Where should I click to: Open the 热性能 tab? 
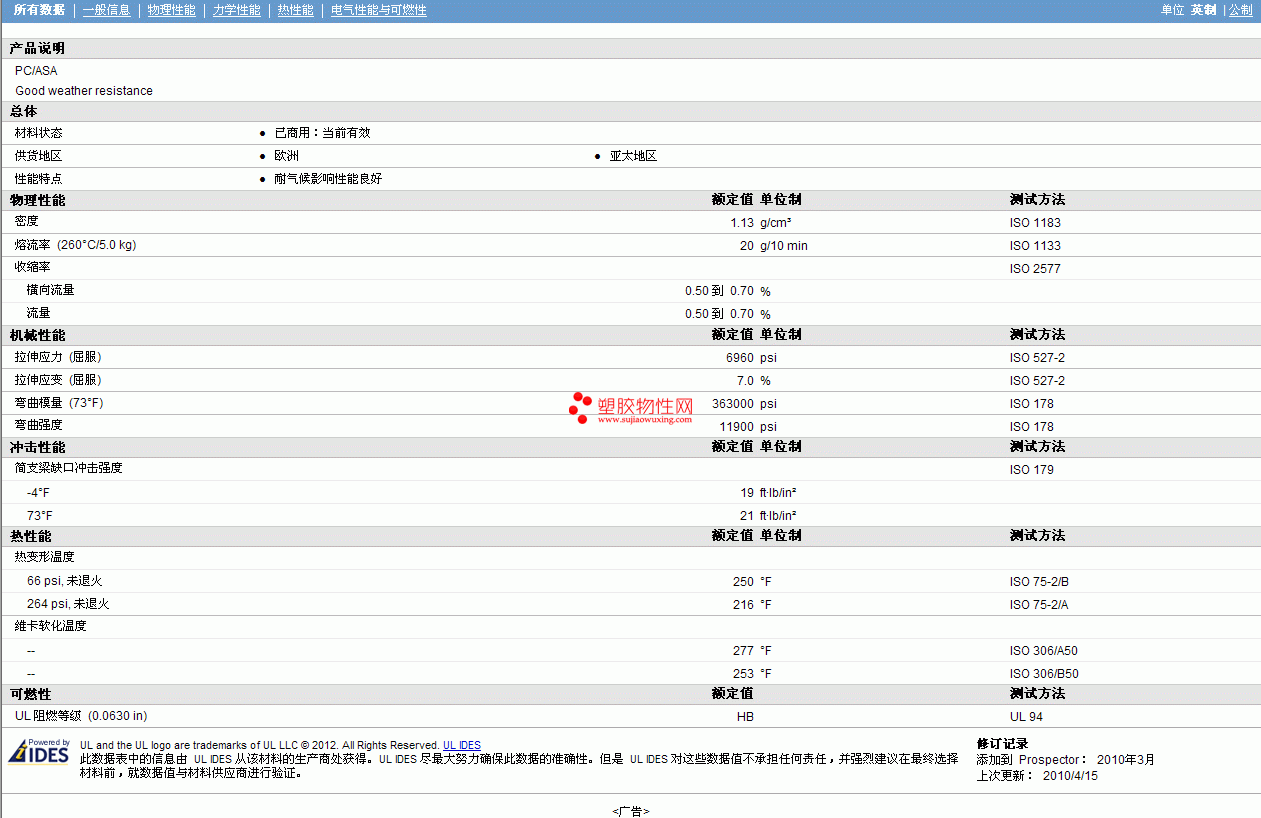pyautogui.click(x=295, y=10)
